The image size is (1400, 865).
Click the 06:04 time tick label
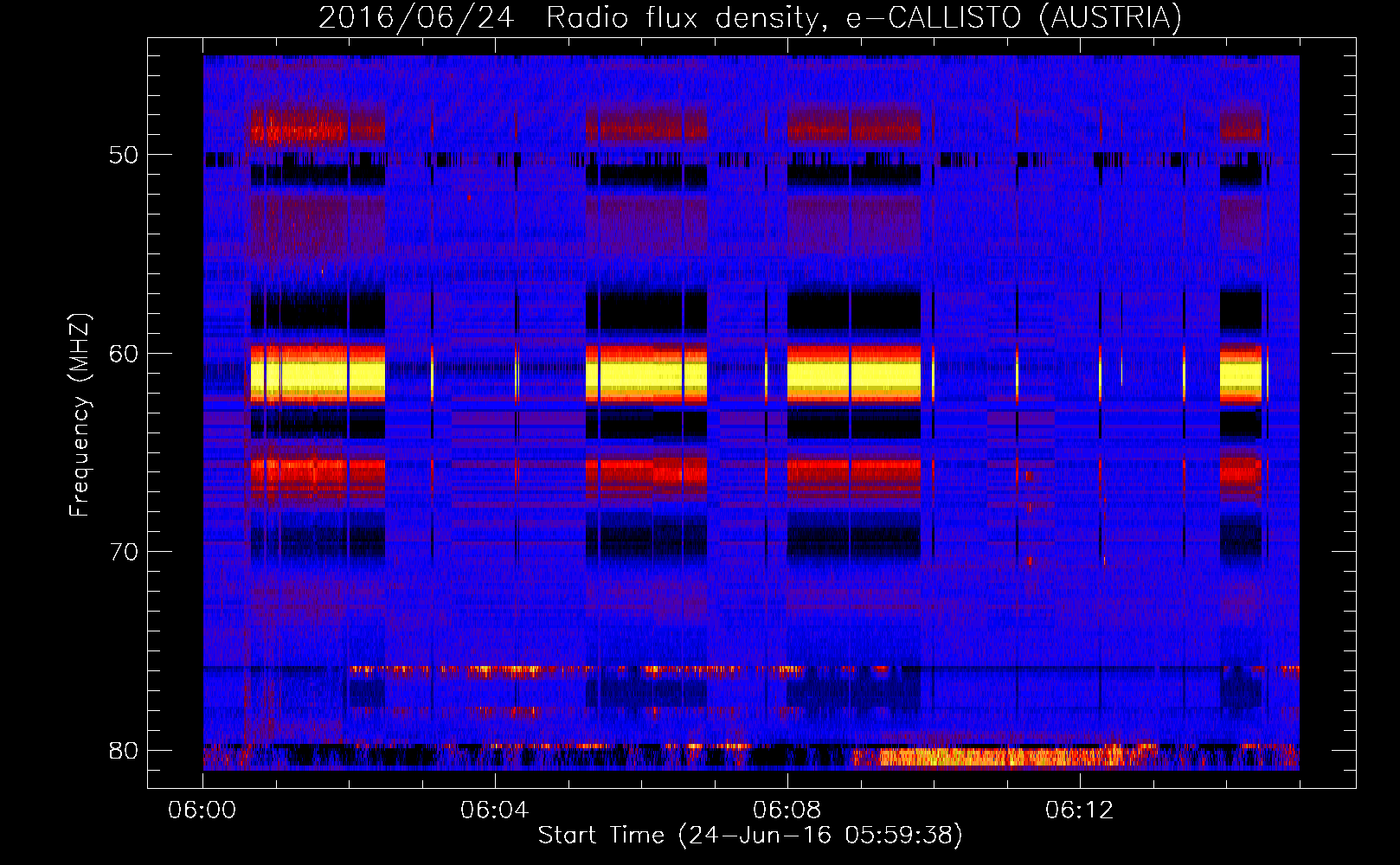[x=495, y=811]
